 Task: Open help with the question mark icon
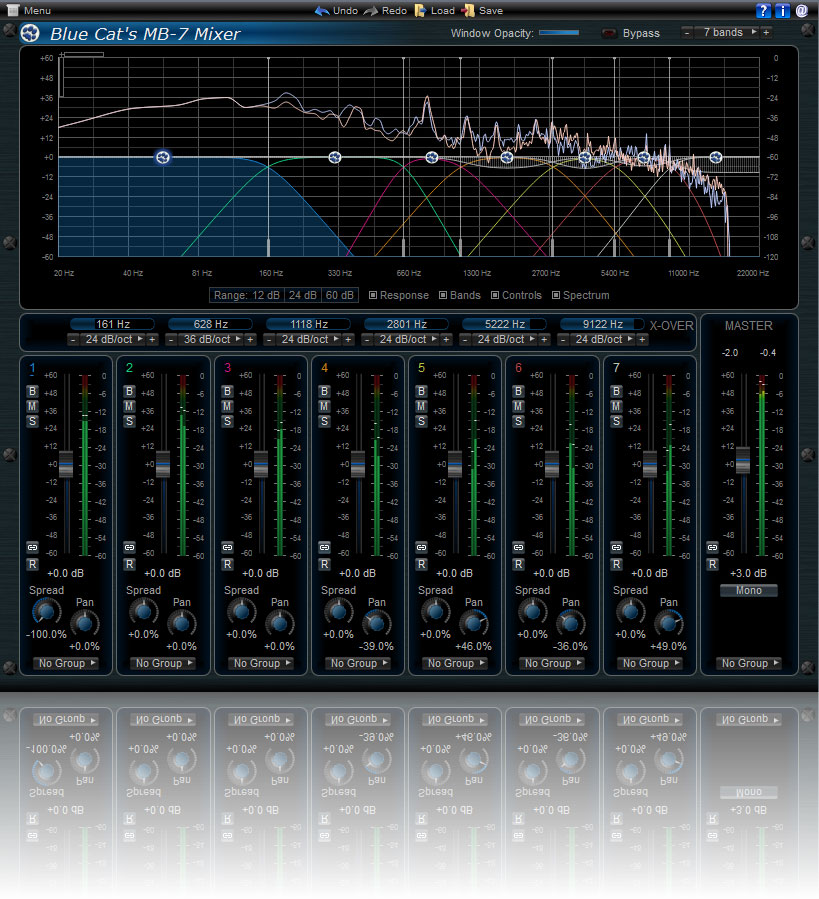tap(764, 10)
